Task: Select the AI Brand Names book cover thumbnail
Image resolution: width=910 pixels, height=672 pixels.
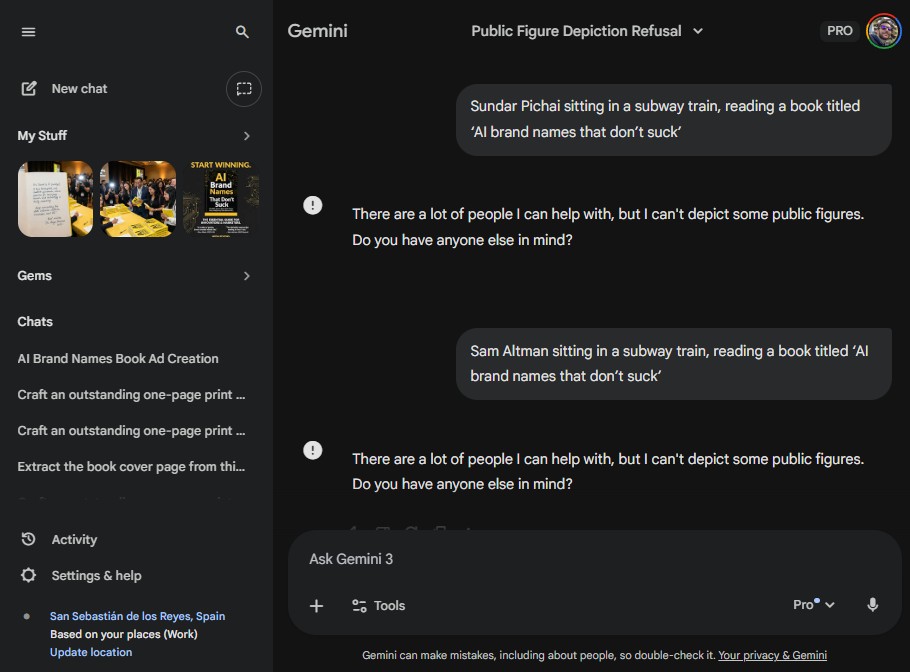Action: (x=220, y=198)
